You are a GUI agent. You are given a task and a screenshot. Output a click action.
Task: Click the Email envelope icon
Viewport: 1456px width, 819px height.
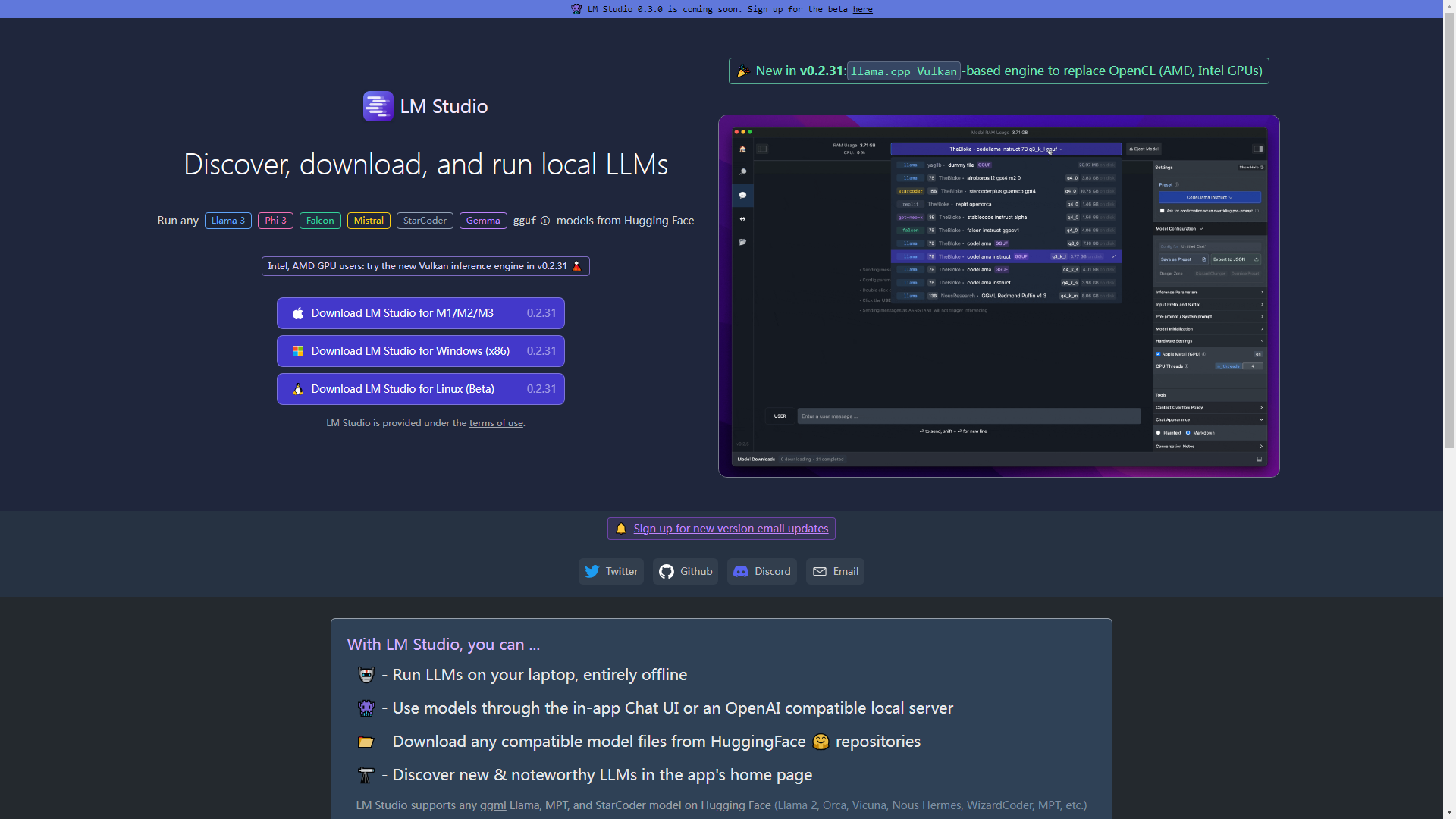[x=820, y=572]
